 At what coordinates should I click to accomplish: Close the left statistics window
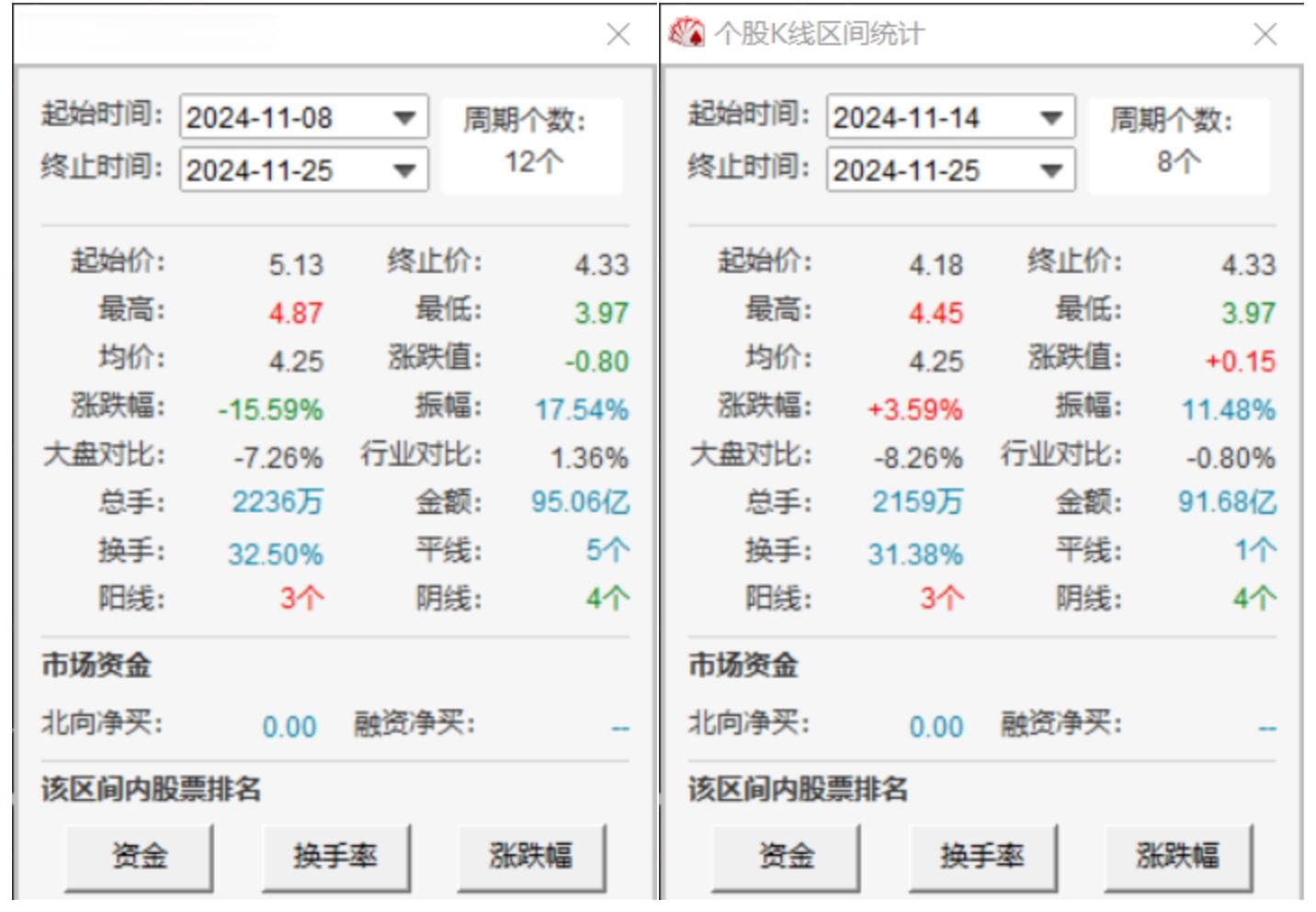coord(618,35)
